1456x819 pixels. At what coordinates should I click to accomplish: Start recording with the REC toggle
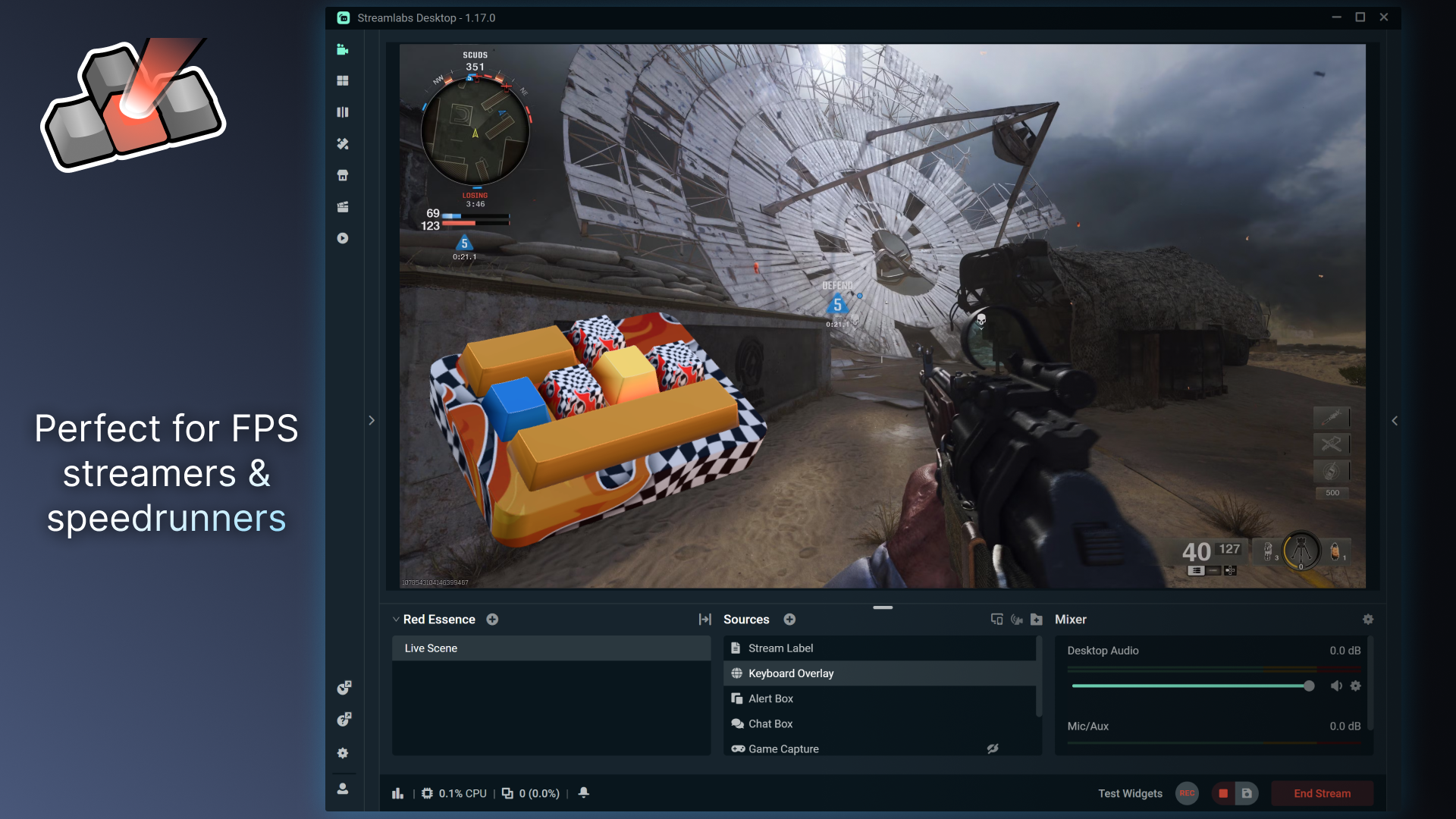pyautogui.click(x=1188, y=793)
